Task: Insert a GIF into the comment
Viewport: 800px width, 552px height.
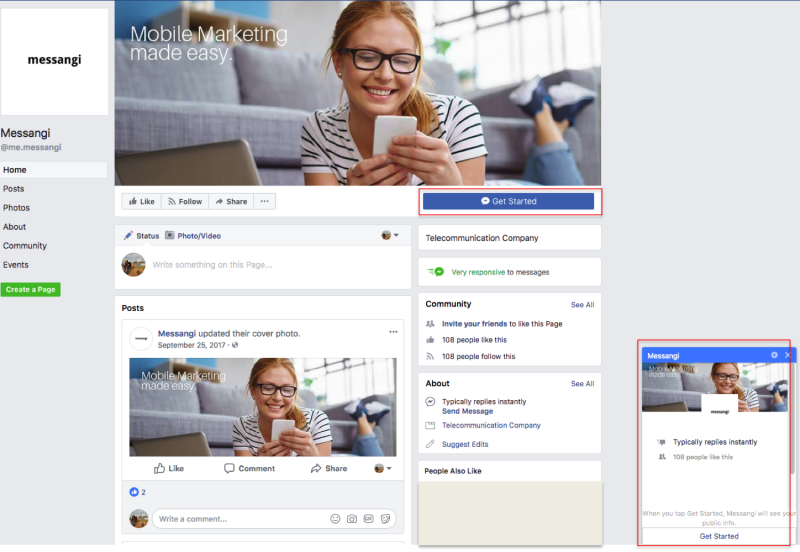Action: (x=368, y=519)
